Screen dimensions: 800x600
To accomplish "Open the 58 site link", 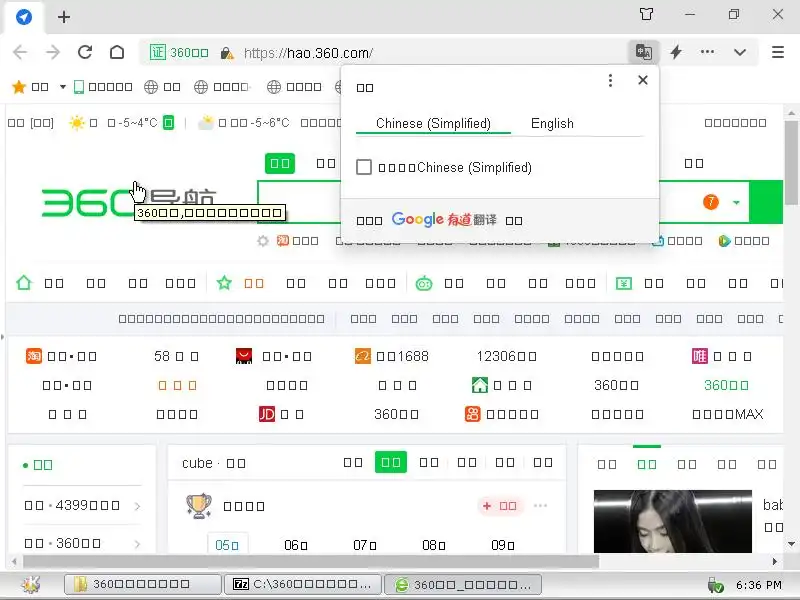I will point(177,356).
